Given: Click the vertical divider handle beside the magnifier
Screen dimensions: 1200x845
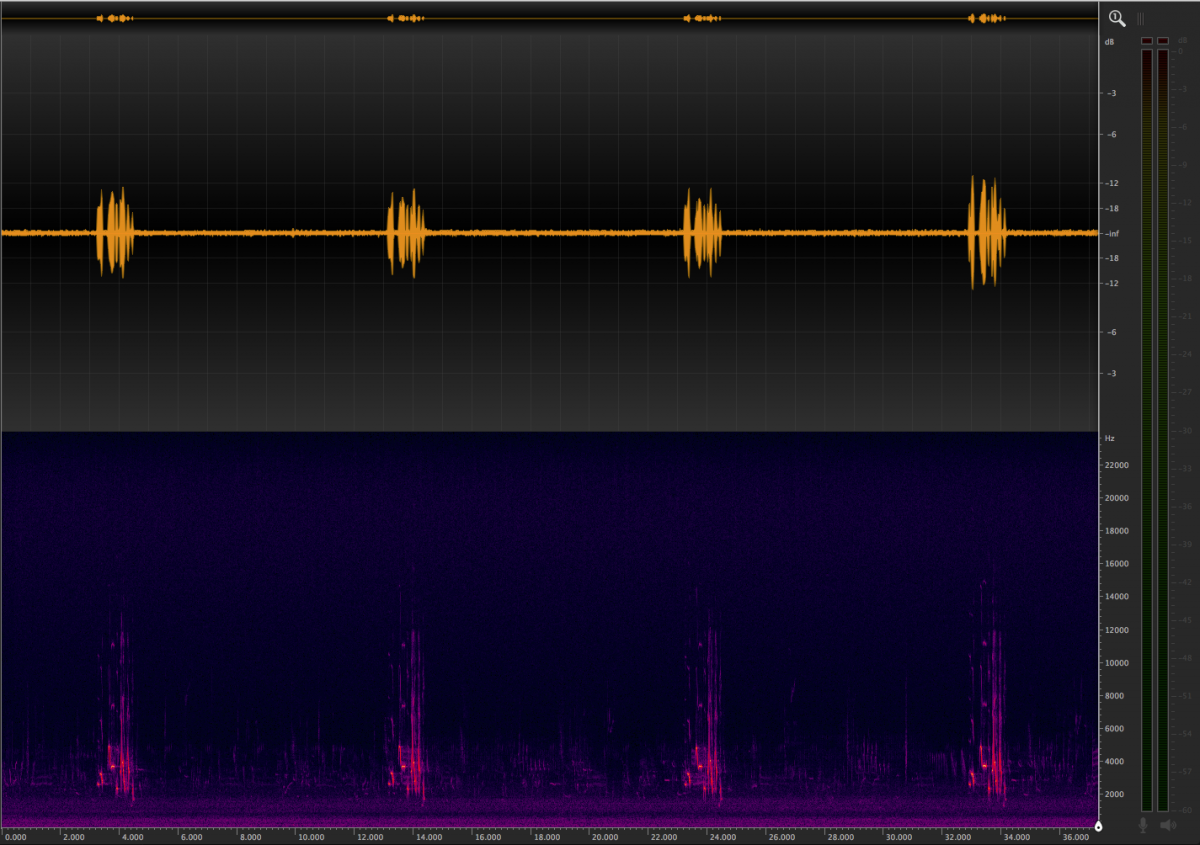Looking at the screenshot, I should pyautogui.click(x=1138, y=18).
